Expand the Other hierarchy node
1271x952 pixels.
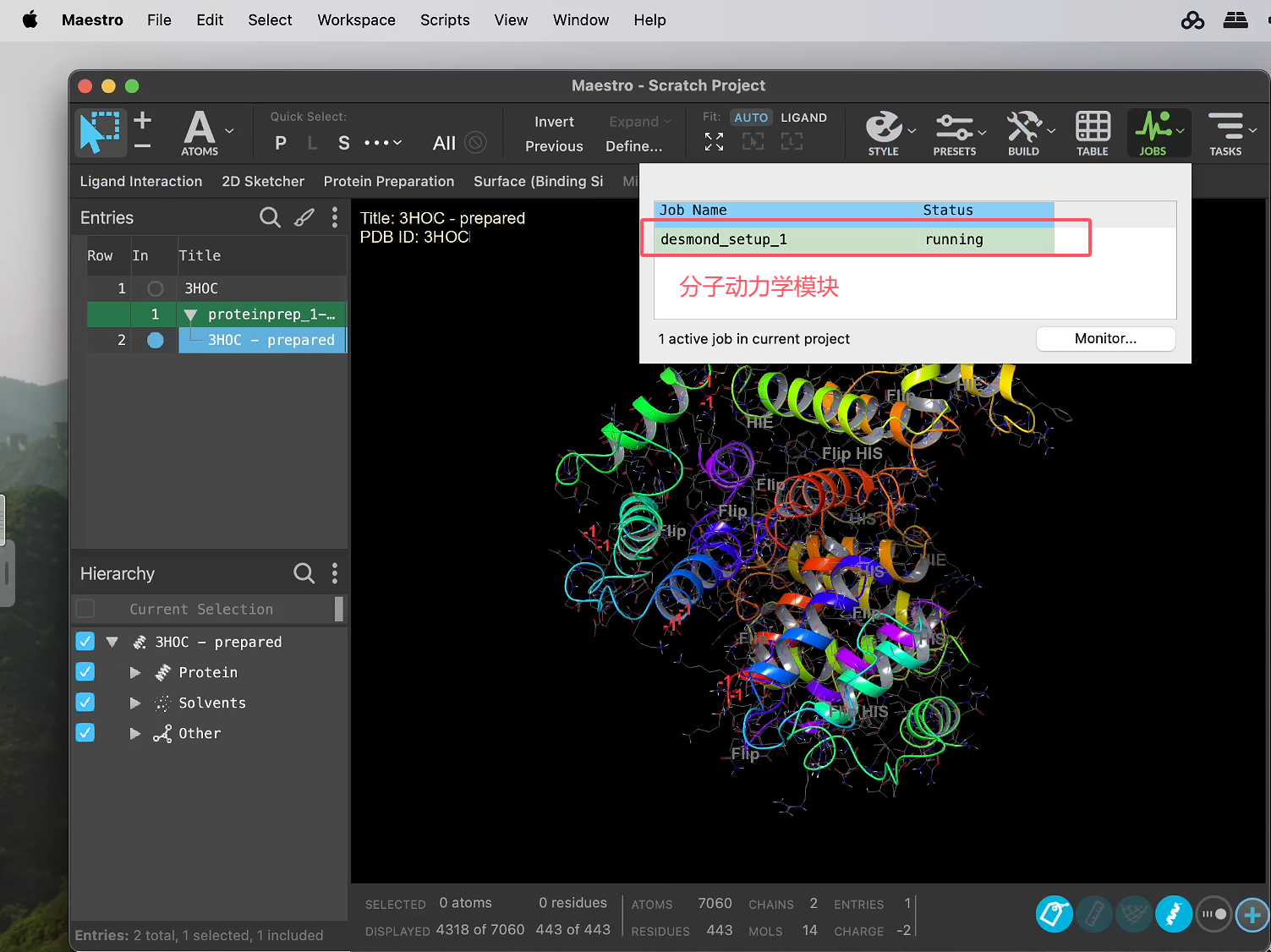point(134,734)
